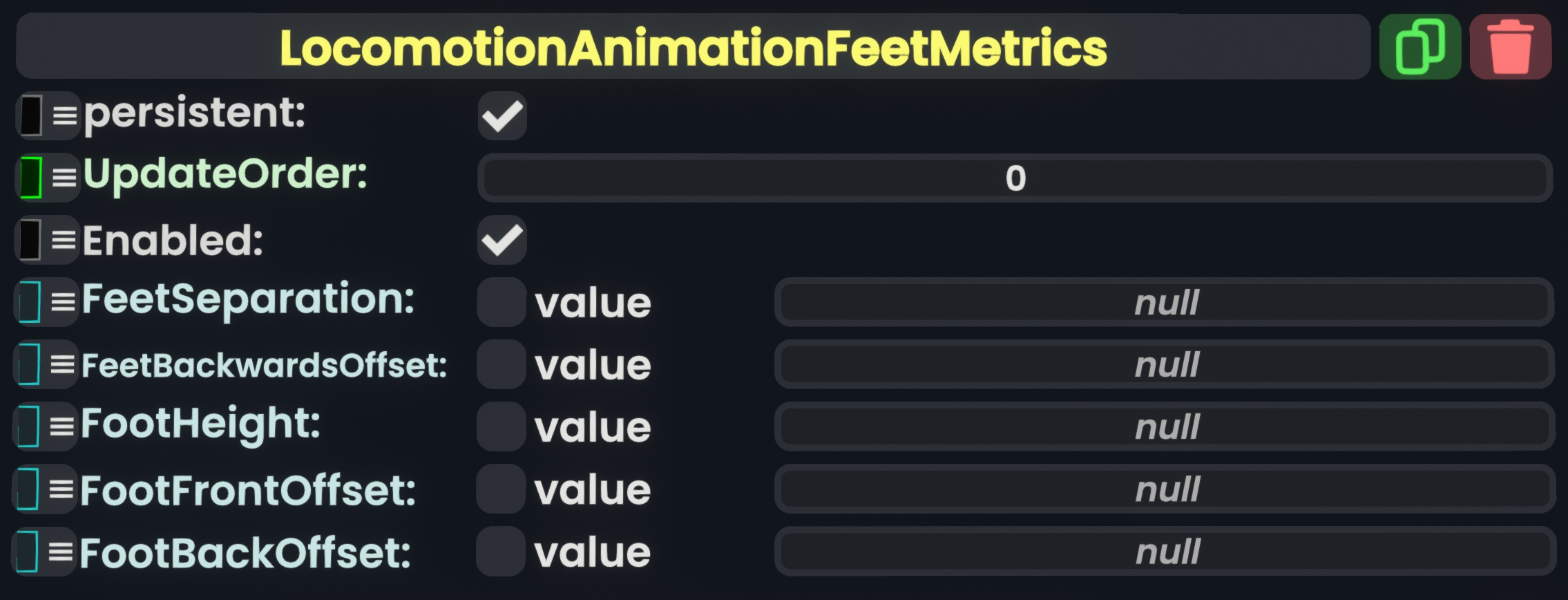Click the Enabled field's black proxy icon
The height and width of the screenshot is (600, 1568).
(x=30, y=240)
